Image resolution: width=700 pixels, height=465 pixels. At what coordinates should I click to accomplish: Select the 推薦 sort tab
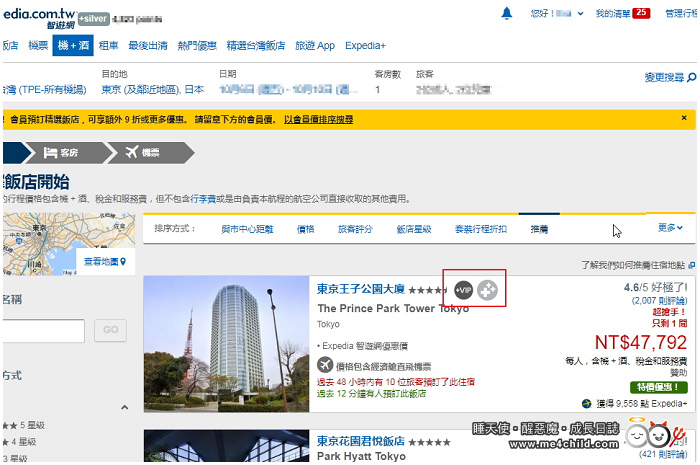(539, 229)
